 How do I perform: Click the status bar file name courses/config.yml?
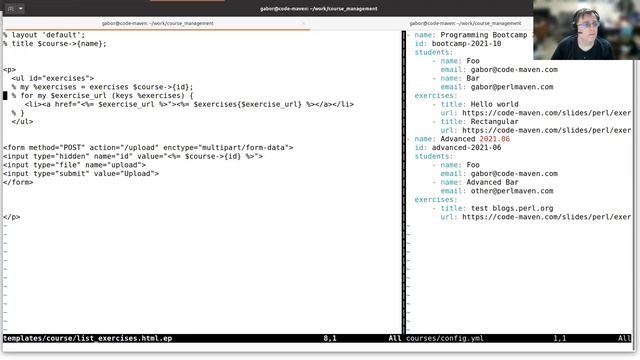[445, 338]
